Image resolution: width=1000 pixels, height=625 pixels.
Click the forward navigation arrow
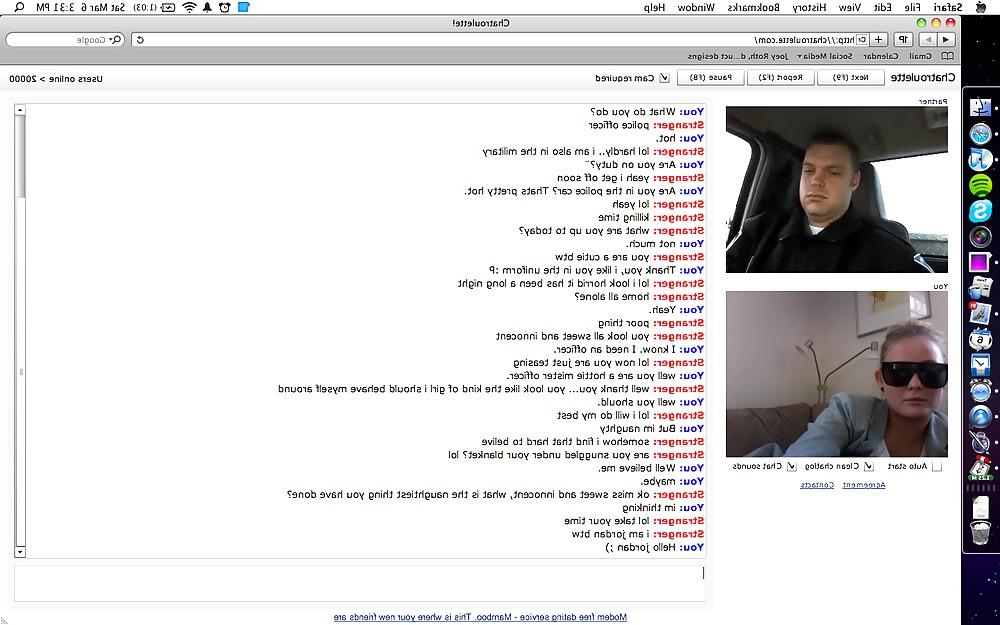point(929,40)
